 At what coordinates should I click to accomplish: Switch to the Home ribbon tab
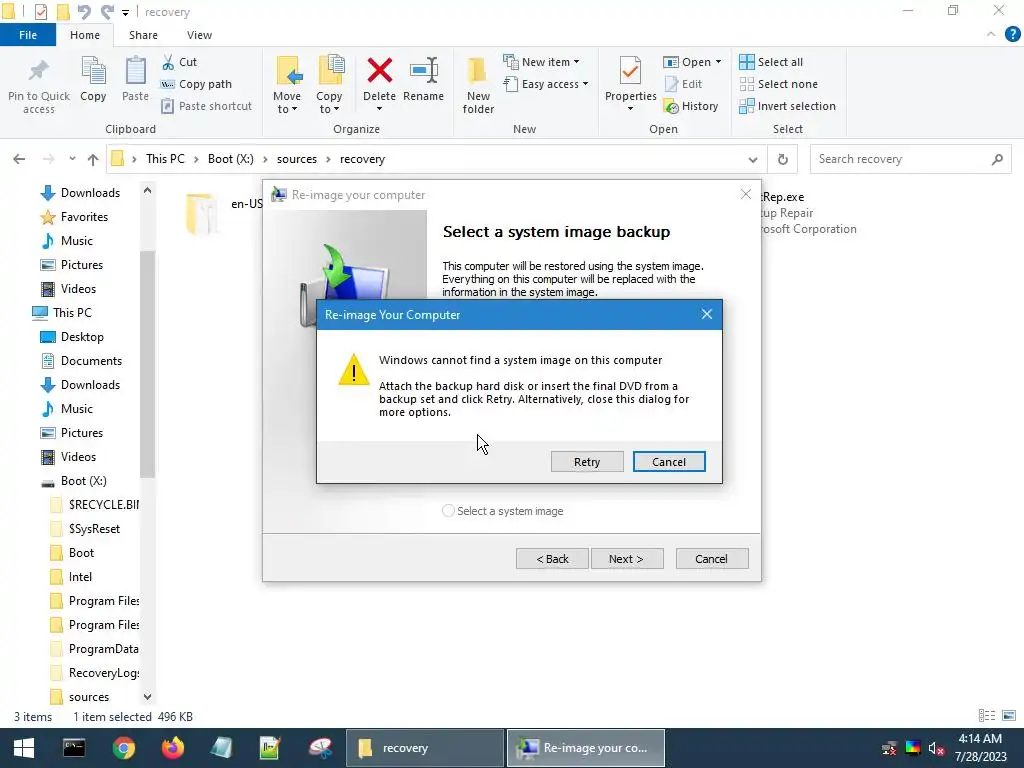85,35
